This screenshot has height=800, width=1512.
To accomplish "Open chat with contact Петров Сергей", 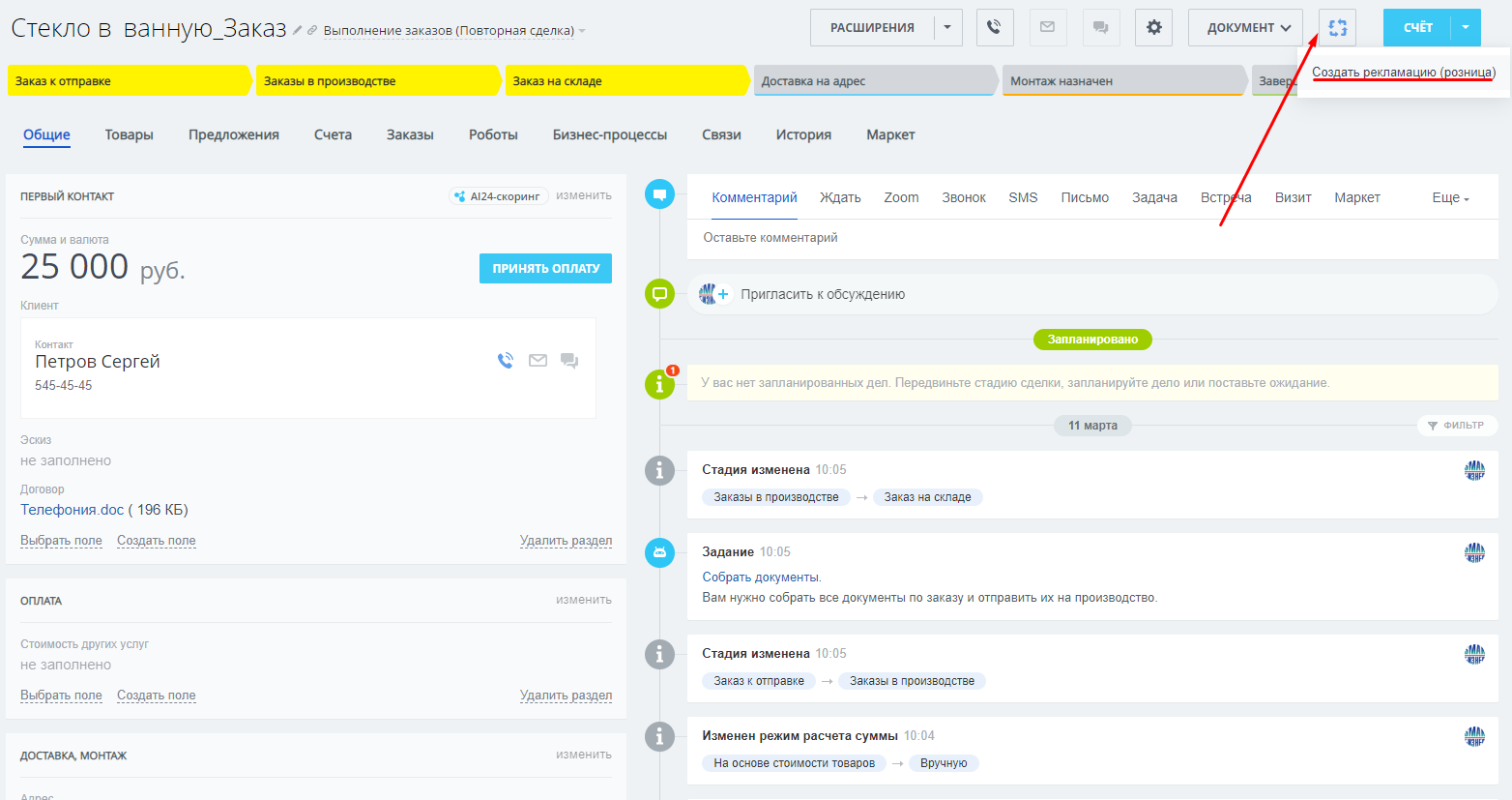I will [x=569, y=361].
